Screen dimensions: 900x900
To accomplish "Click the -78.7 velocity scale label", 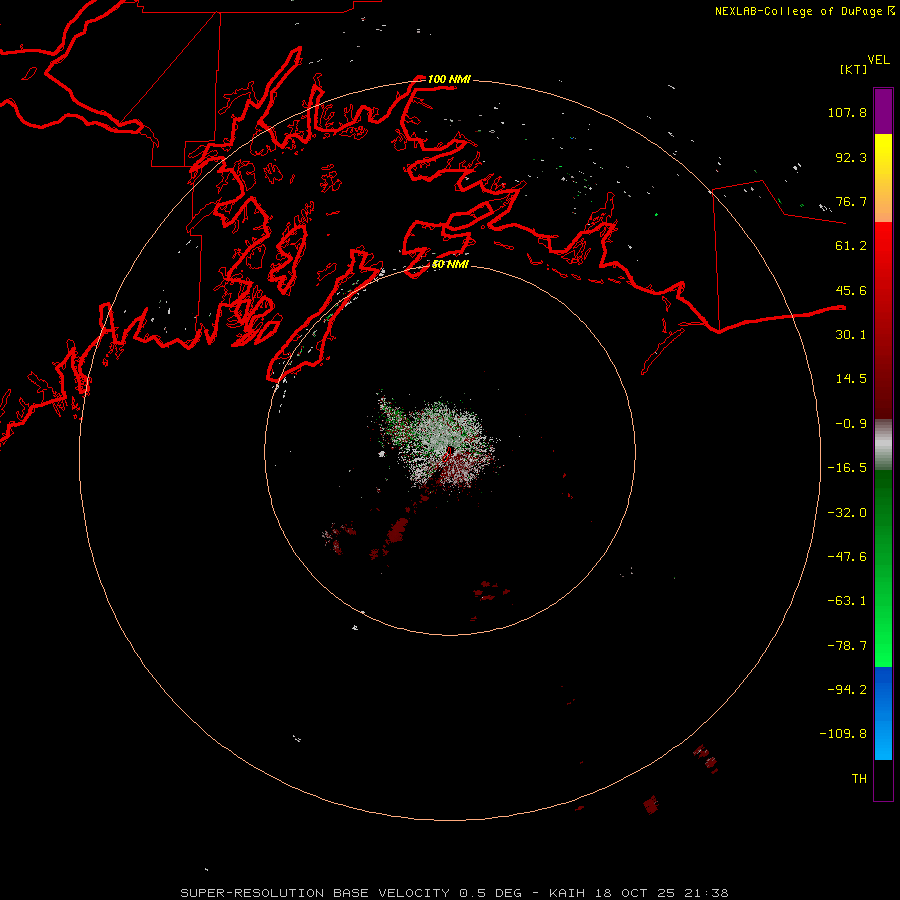I will [x=847, y=646].
